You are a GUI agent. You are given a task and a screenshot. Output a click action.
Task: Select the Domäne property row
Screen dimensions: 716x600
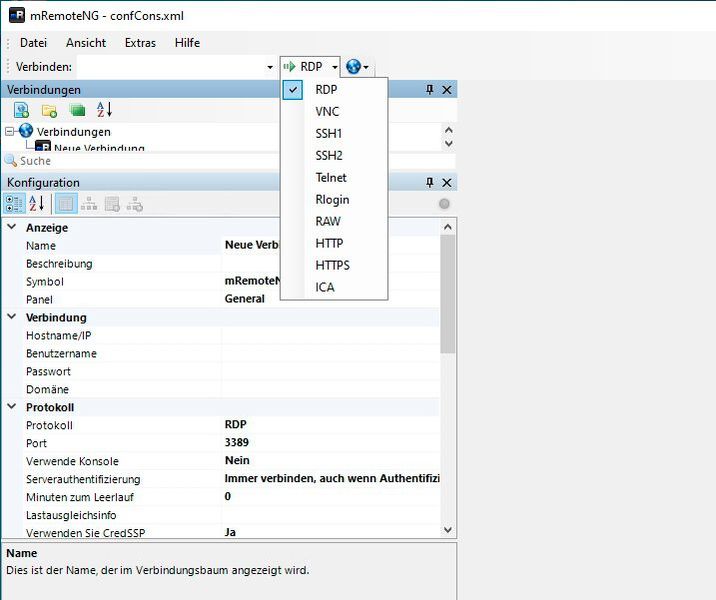232,389
